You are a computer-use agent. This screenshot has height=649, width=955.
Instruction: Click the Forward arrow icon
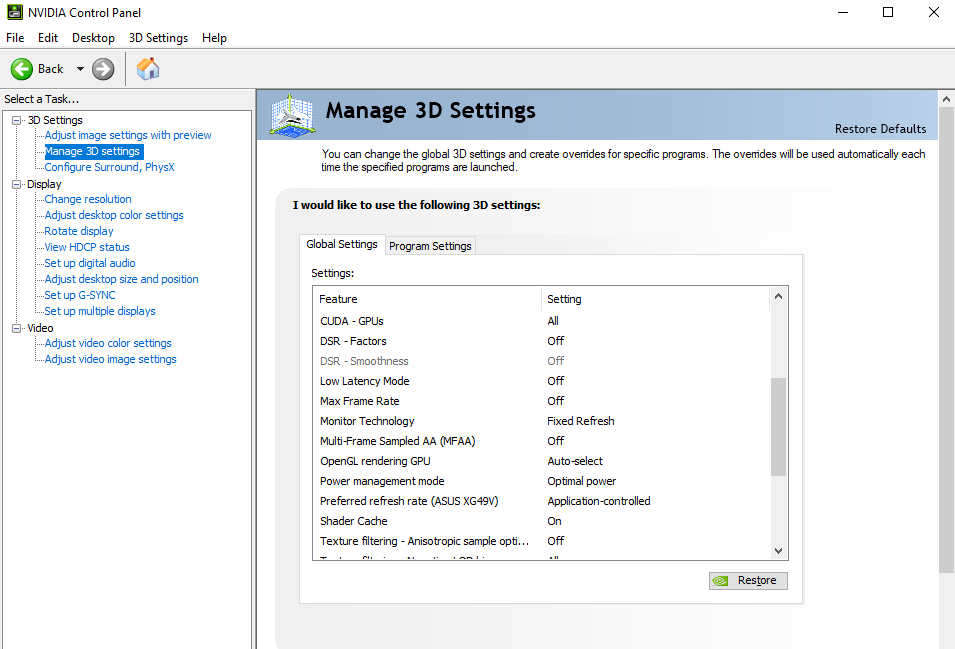point(103,69)
